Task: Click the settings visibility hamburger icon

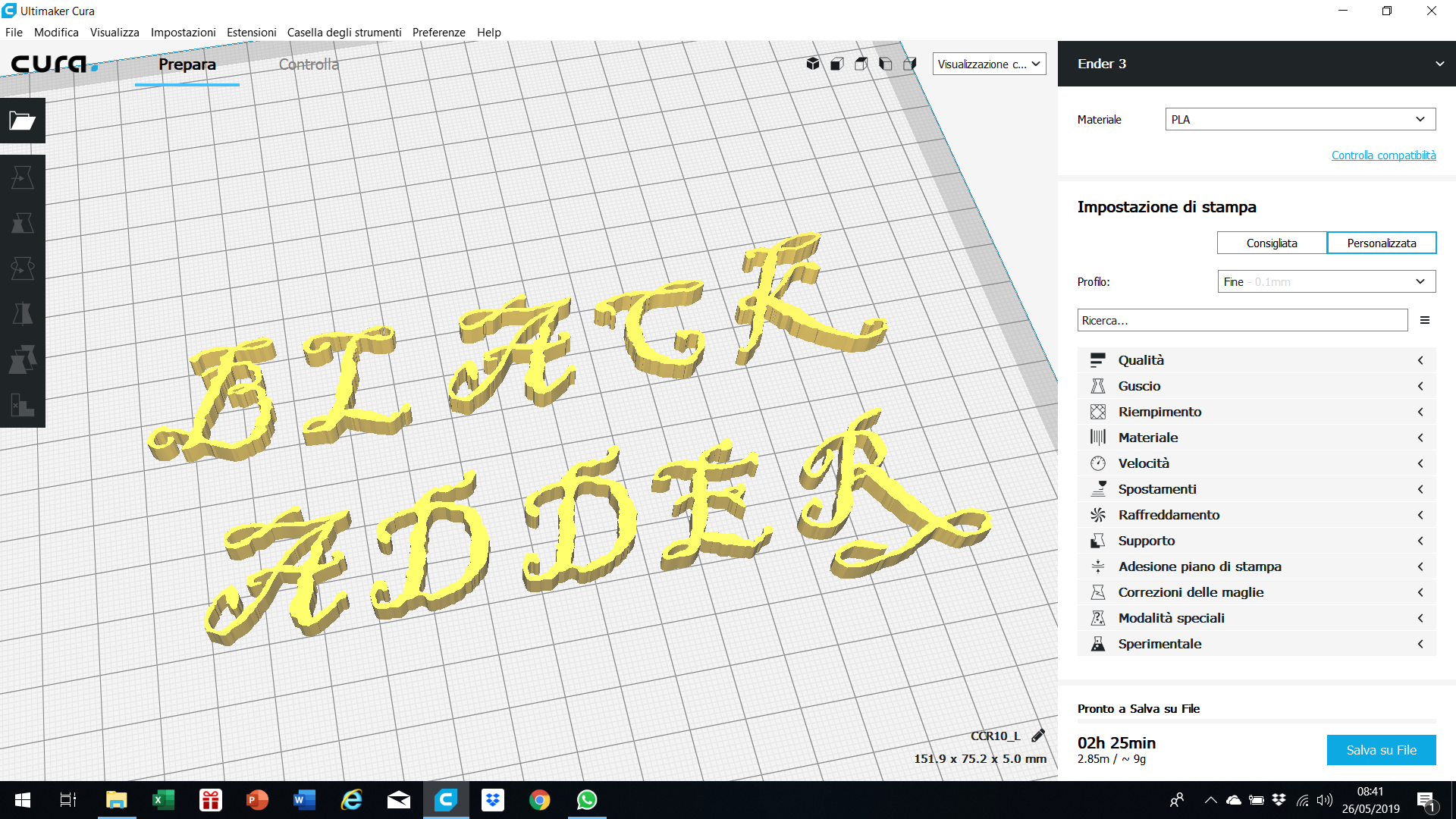Action: point(1425,321)
